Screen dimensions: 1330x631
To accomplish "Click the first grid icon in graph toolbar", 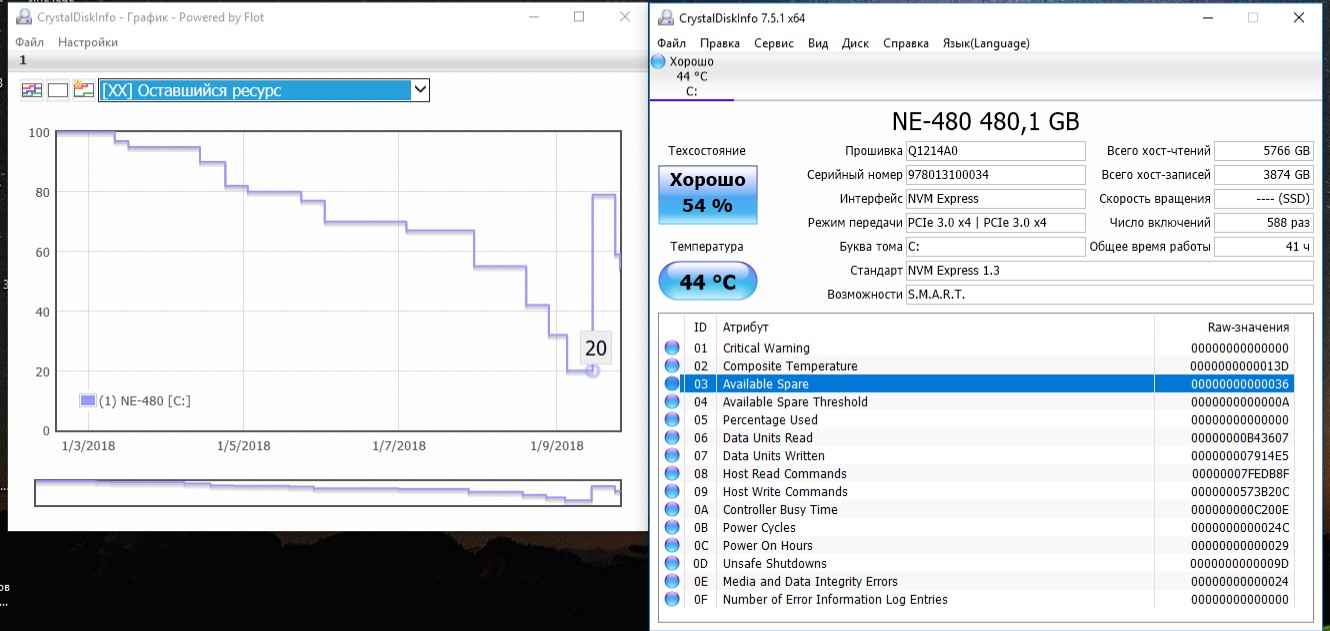I will tap(32, 90).
